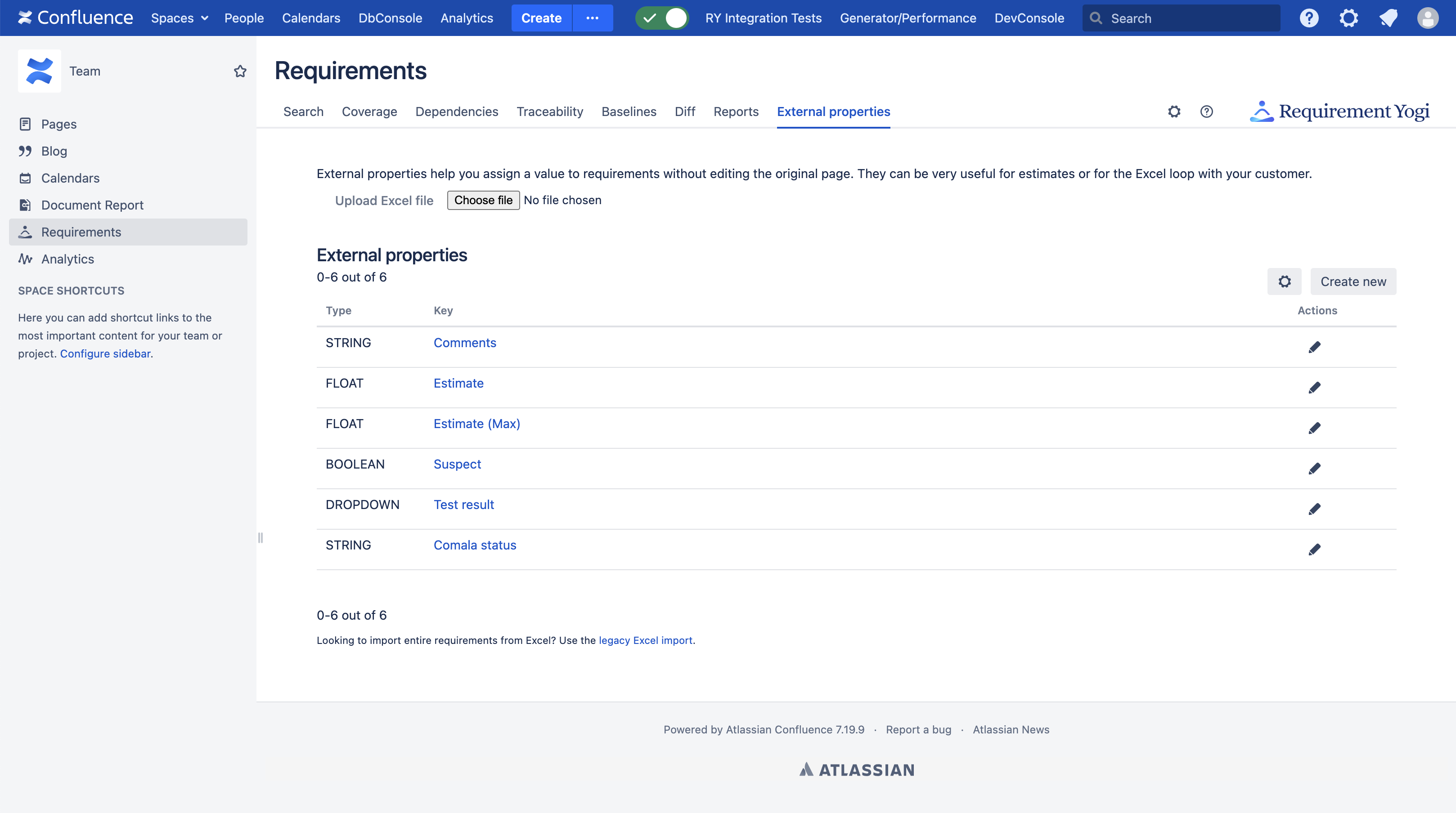Open the Confluence help menu icon

[x=1309, y=18]
